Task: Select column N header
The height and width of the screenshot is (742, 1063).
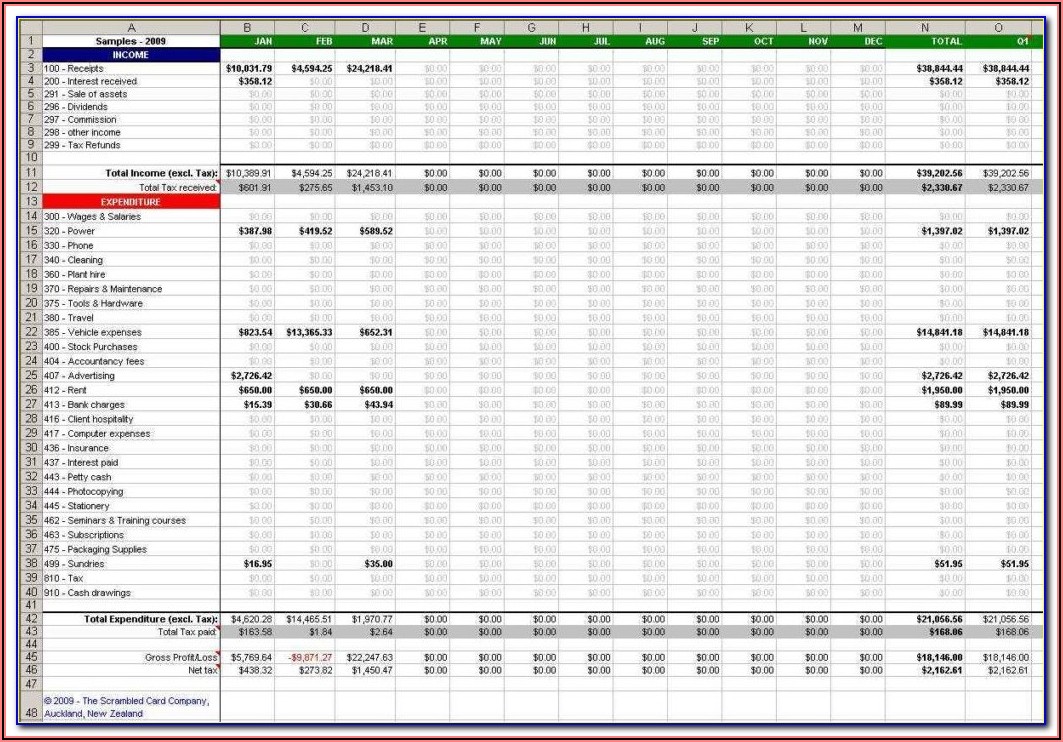Action: tap(925, 28)
